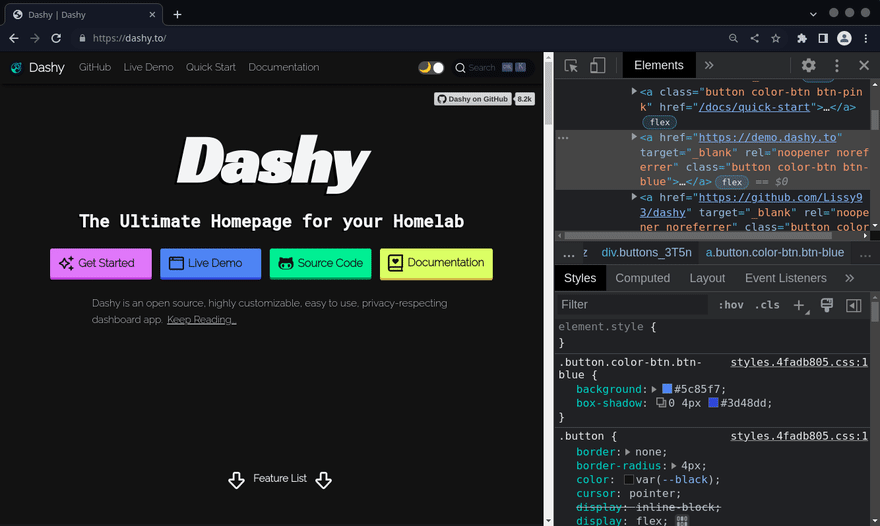Open the Dashy on GitHub badge
The height and width of the screenshot is (526, 880).
(473, 99)
